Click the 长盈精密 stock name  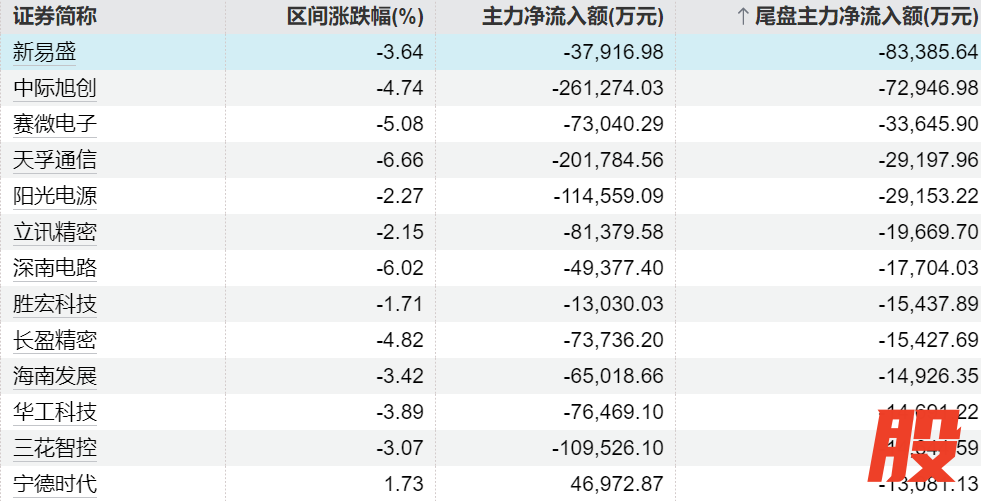[55, 340]
